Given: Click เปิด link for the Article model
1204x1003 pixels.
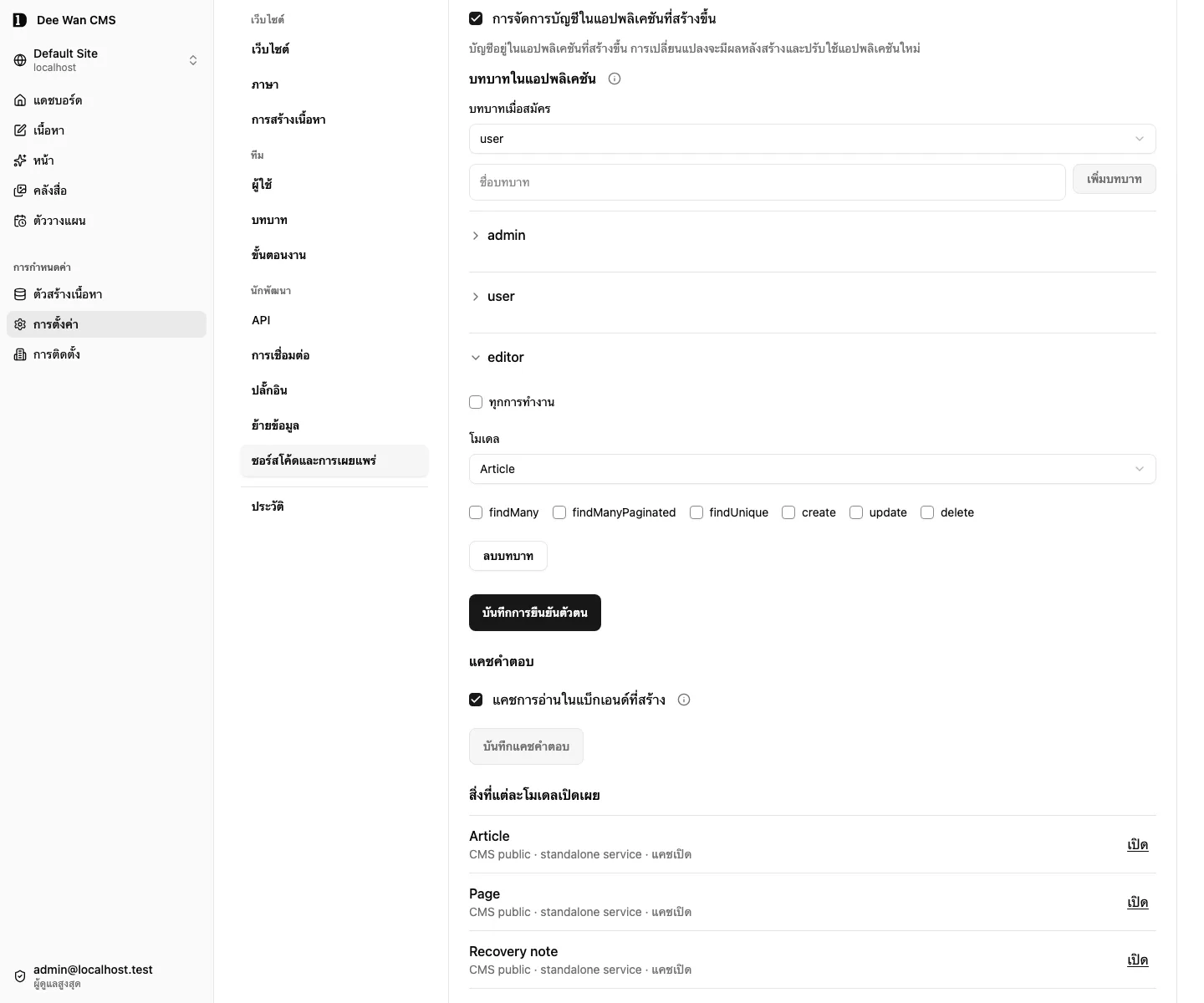Looking at the screenshot, I should (1137, 844).
